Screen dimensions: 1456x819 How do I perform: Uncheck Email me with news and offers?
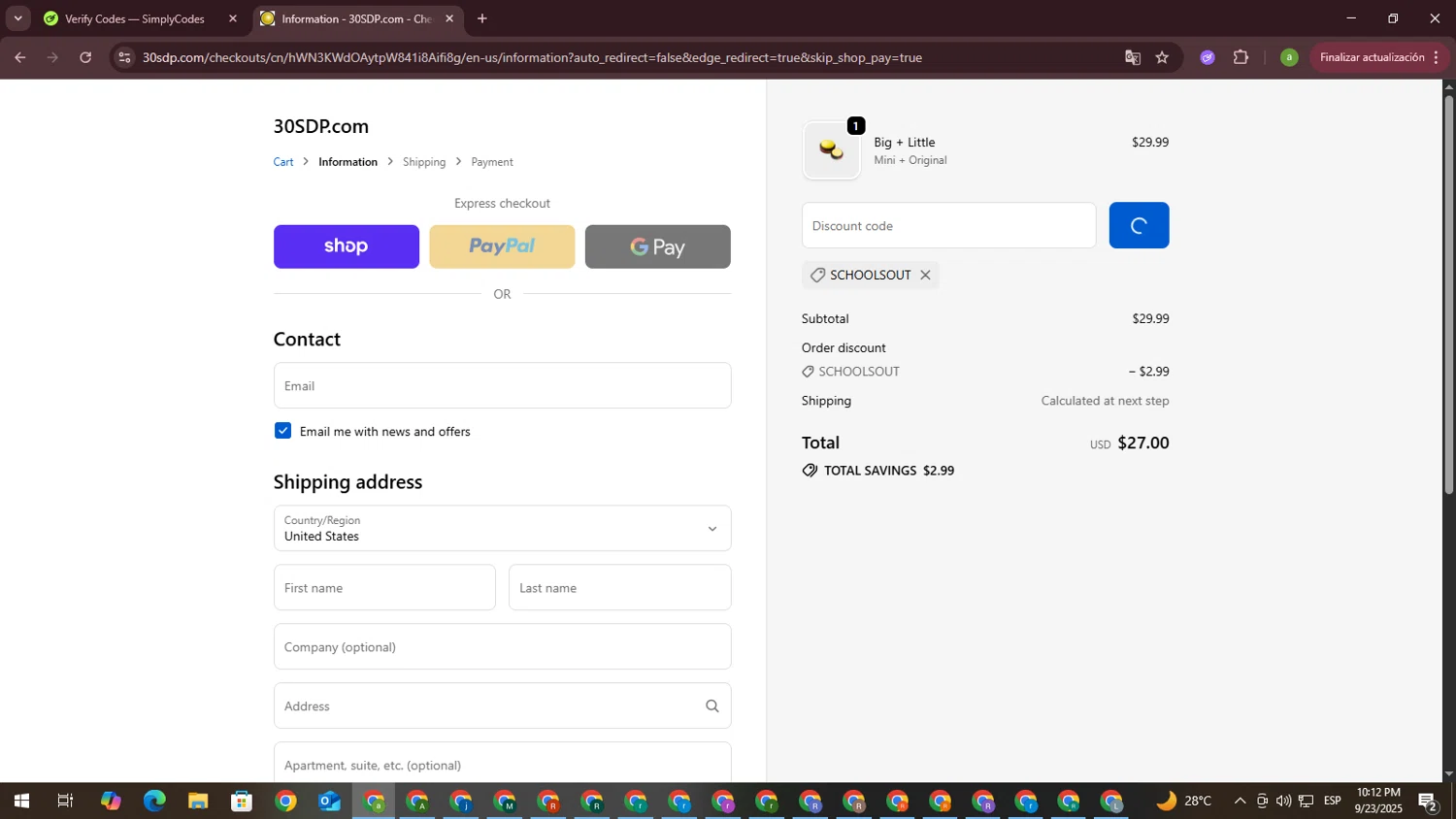[x=282, y=431]
